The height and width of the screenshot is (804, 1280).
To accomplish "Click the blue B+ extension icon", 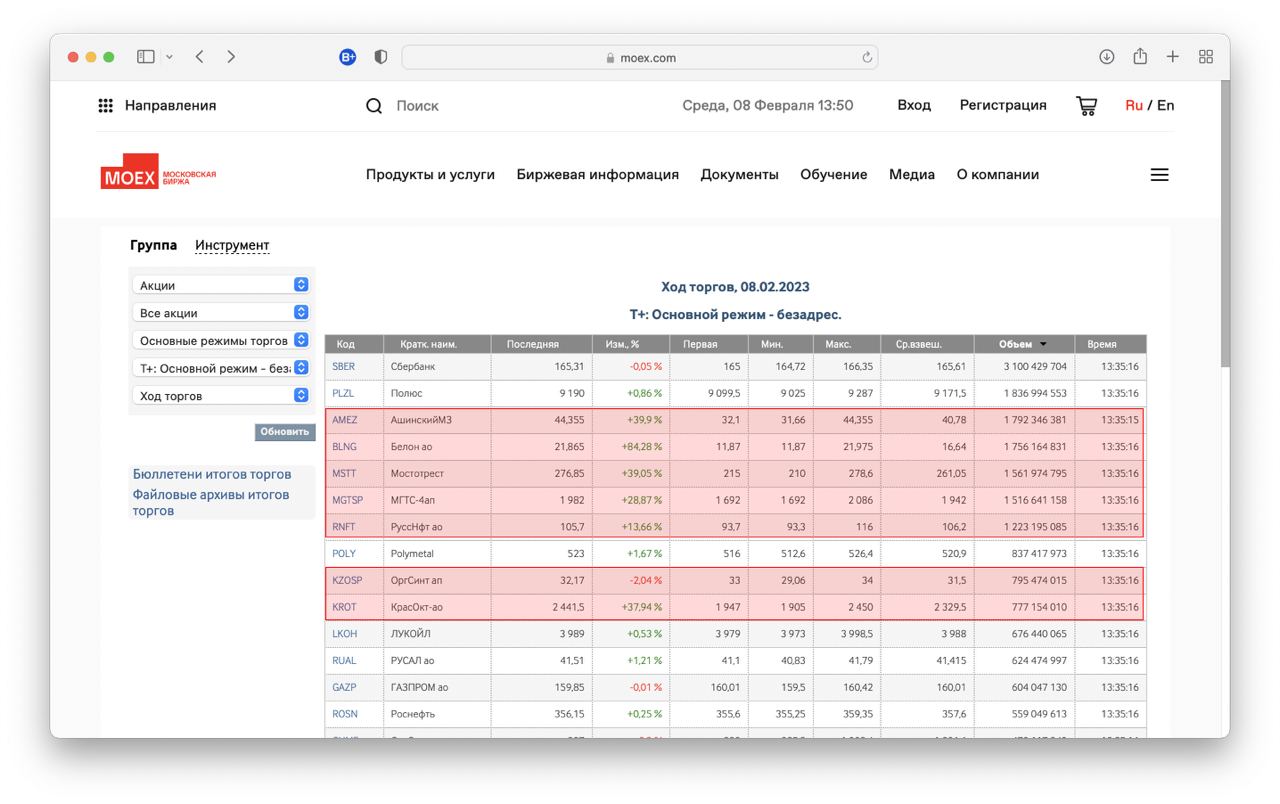I will pos(348,57).
